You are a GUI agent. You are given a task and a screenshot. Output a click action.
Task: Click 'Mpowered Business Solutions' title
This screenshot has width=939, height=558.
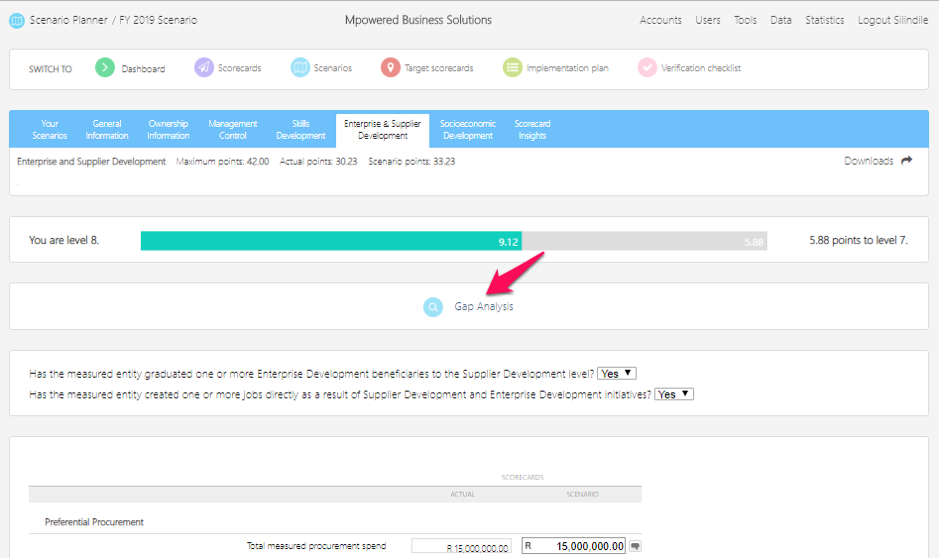[x=418, y=20]
